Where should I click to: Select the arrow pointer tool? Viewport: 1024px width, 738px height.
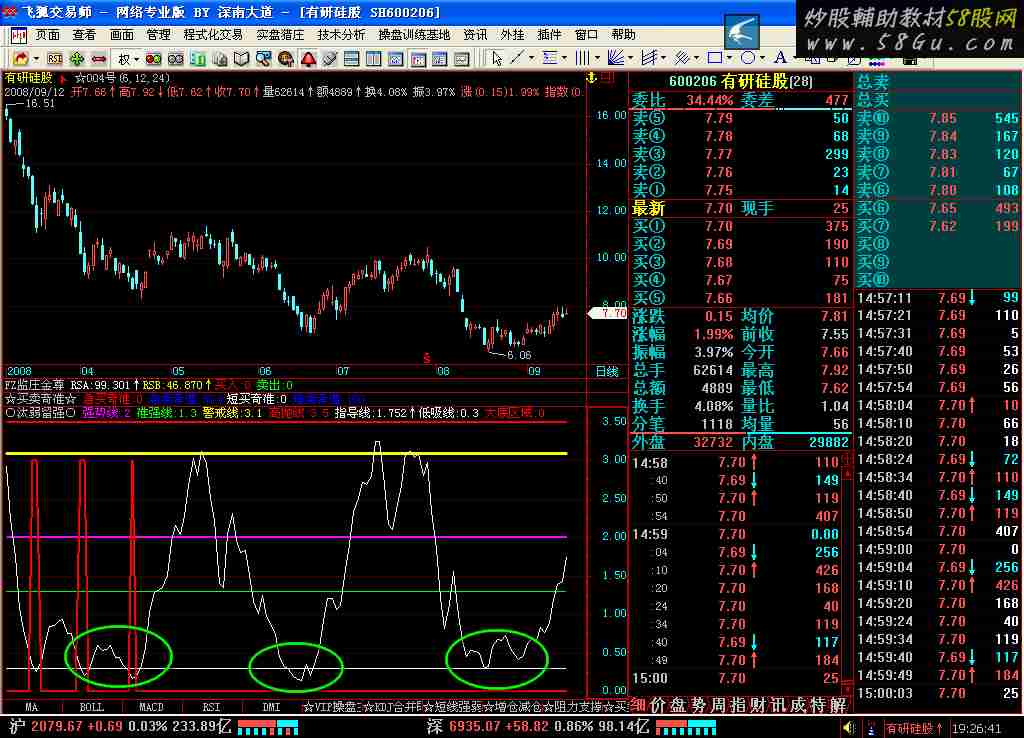coord(498,59)
